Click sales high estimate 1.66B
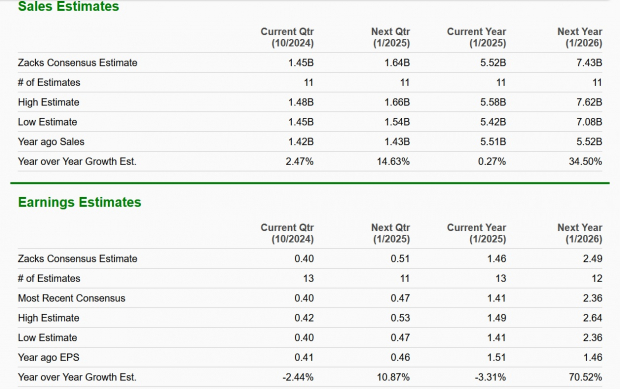The height and width of the screenshot is (389, 620). coord(397,102)
